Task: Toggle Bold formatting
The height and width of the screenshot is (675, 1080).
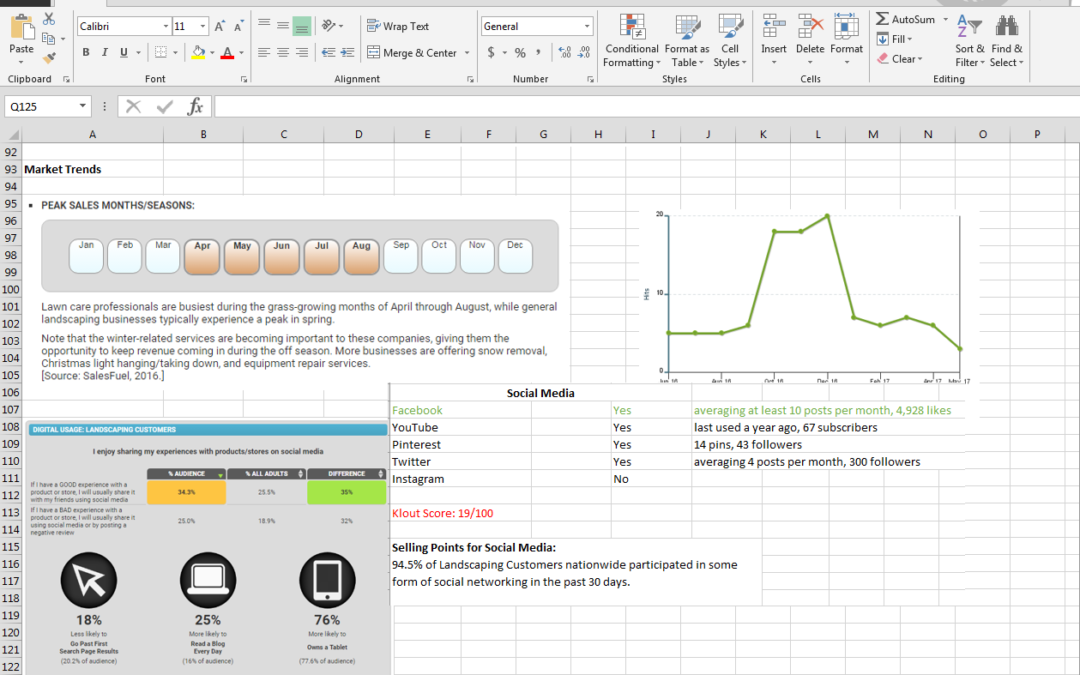Action: [86, 53]
